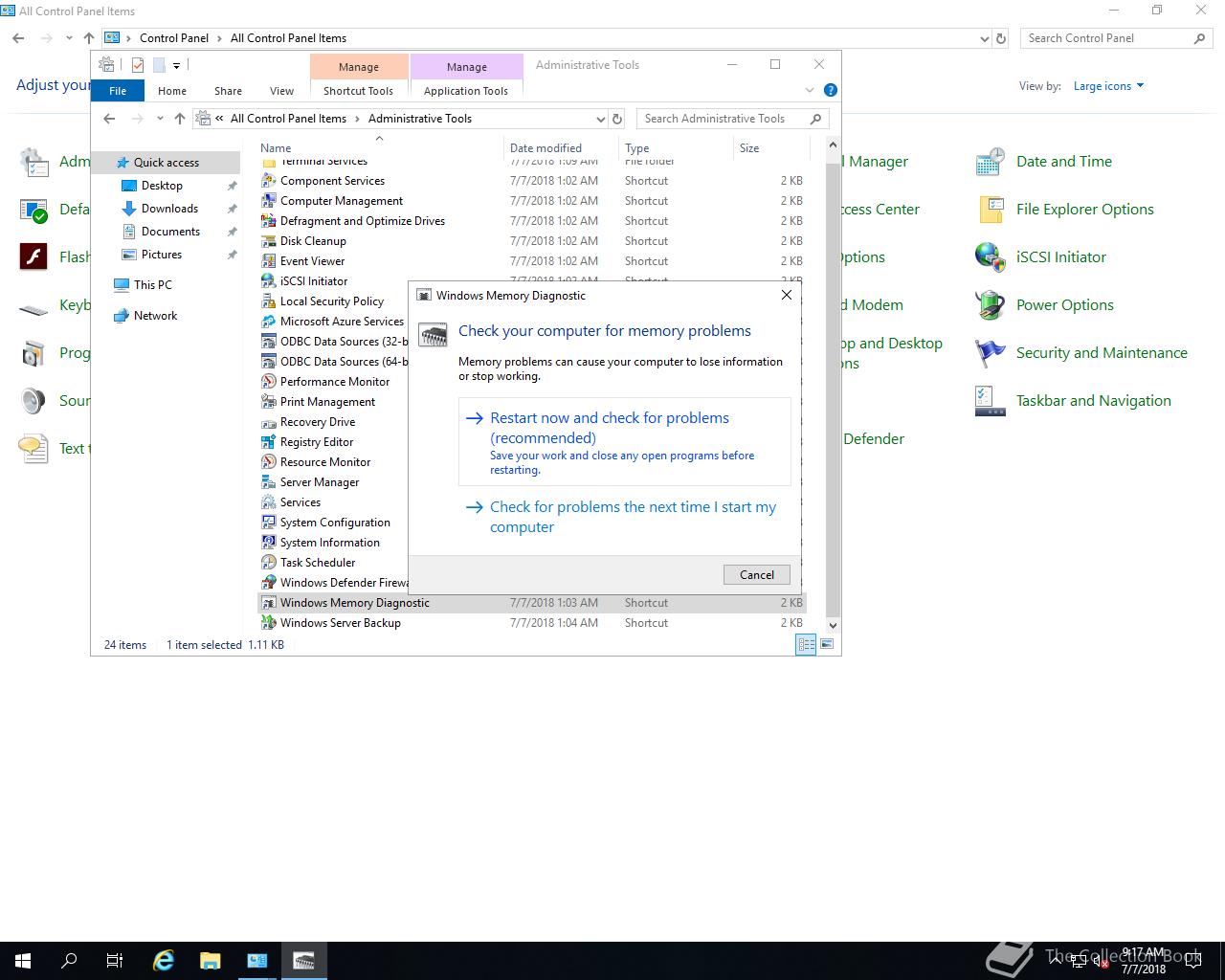
Task: Select the iSCSI Initiator shortcut in Administrative Tools
Action: [x=313, y=281]
